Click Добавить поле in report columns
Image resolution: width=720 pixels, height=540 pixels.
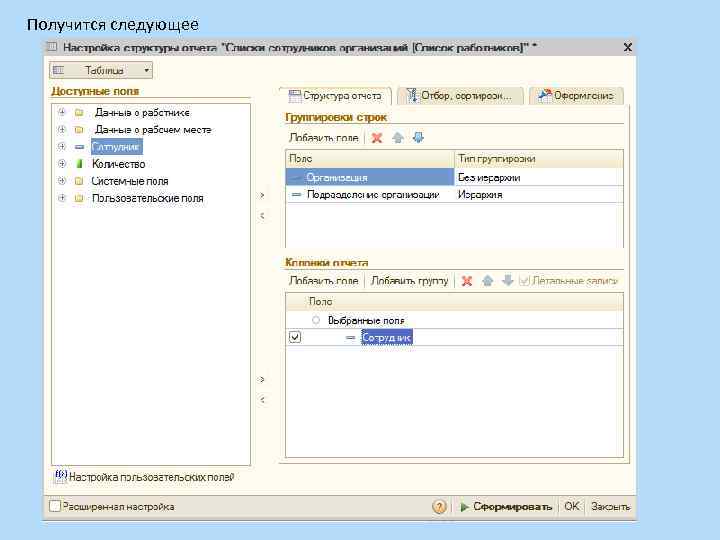click(324, 281)
